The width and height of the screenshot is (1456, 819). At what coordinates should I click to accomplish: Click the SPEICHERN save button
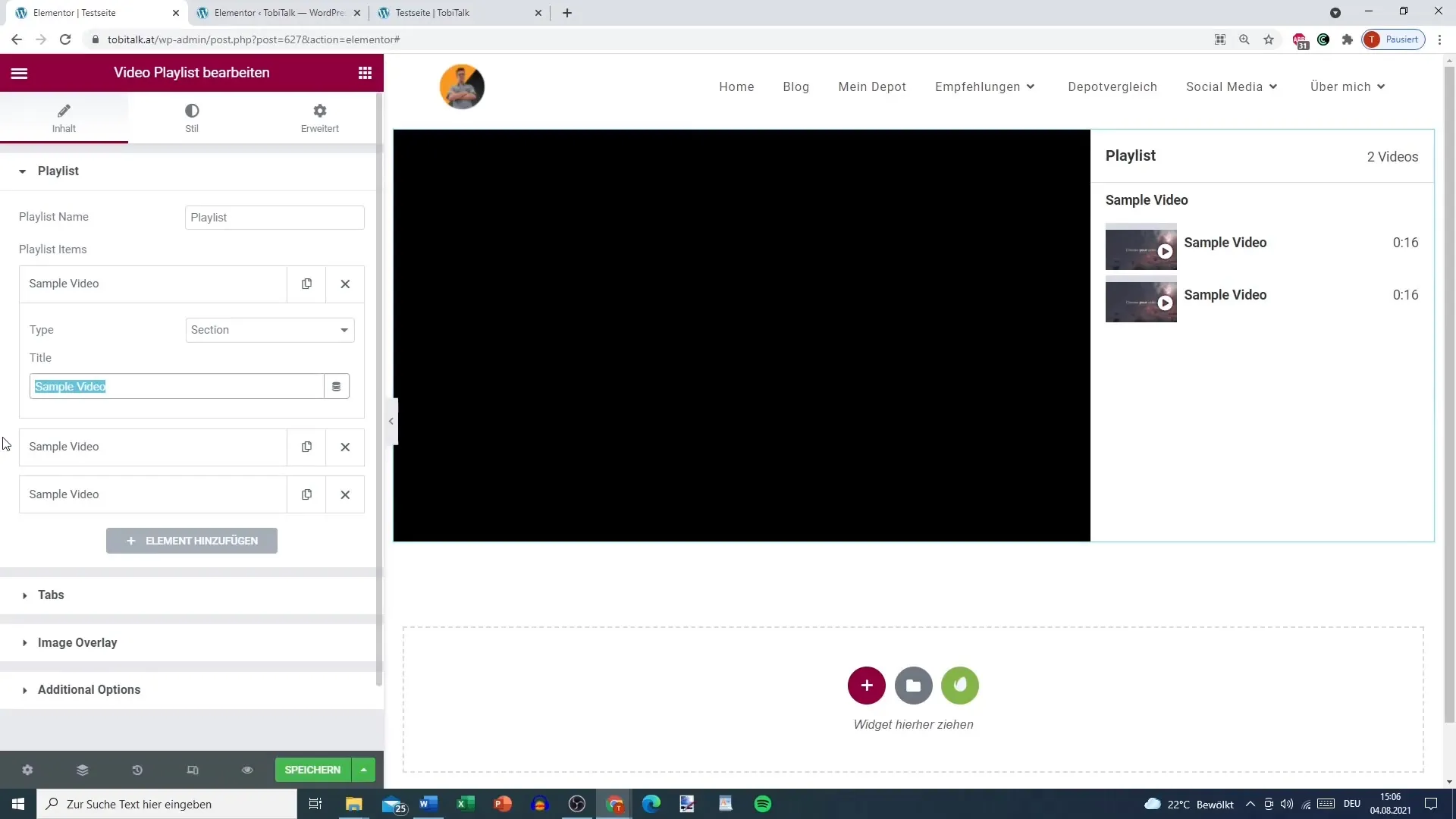tap(312, 769)
